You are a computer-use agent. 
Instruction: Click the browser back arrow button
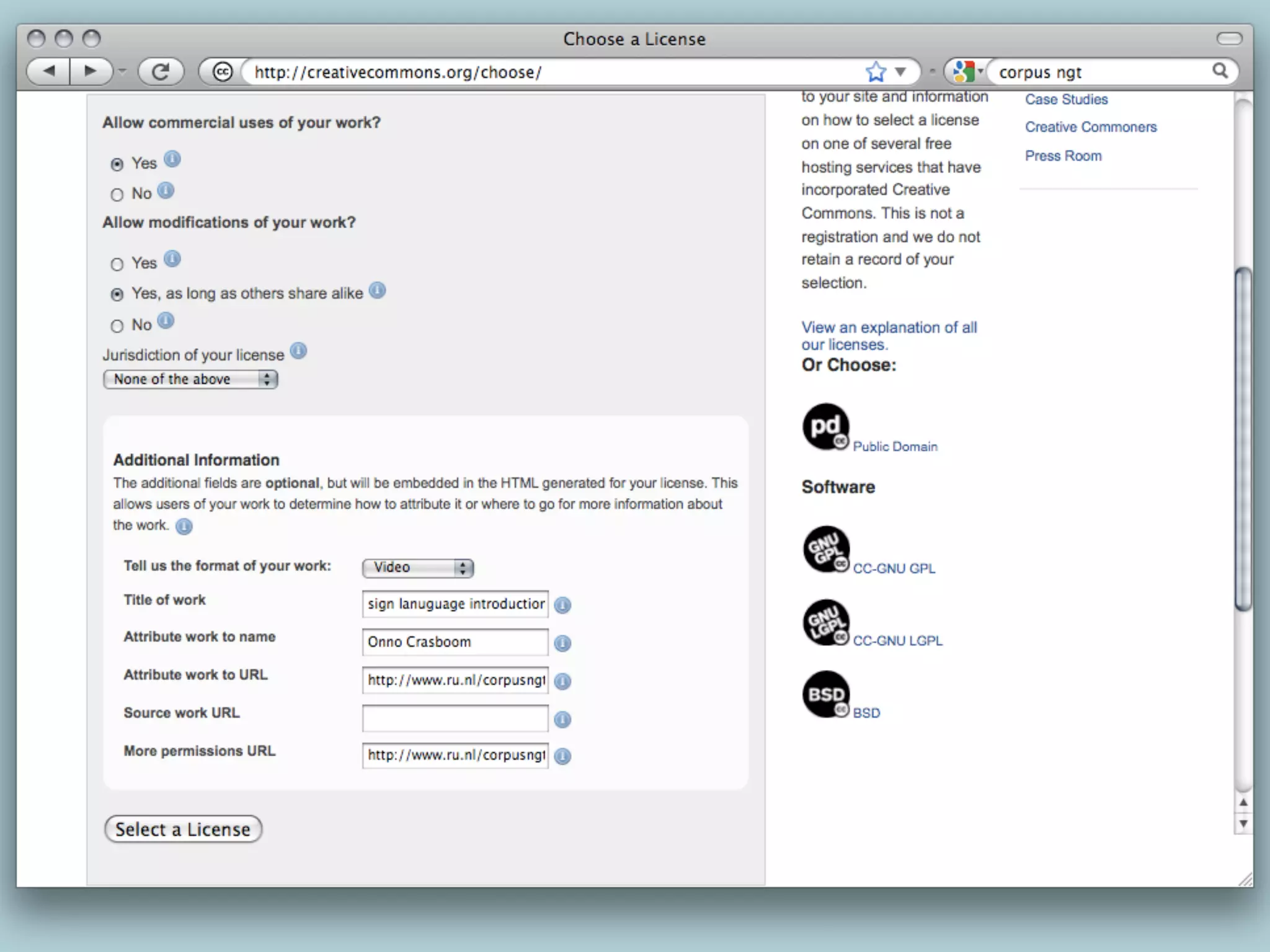(x=50, y=71)
